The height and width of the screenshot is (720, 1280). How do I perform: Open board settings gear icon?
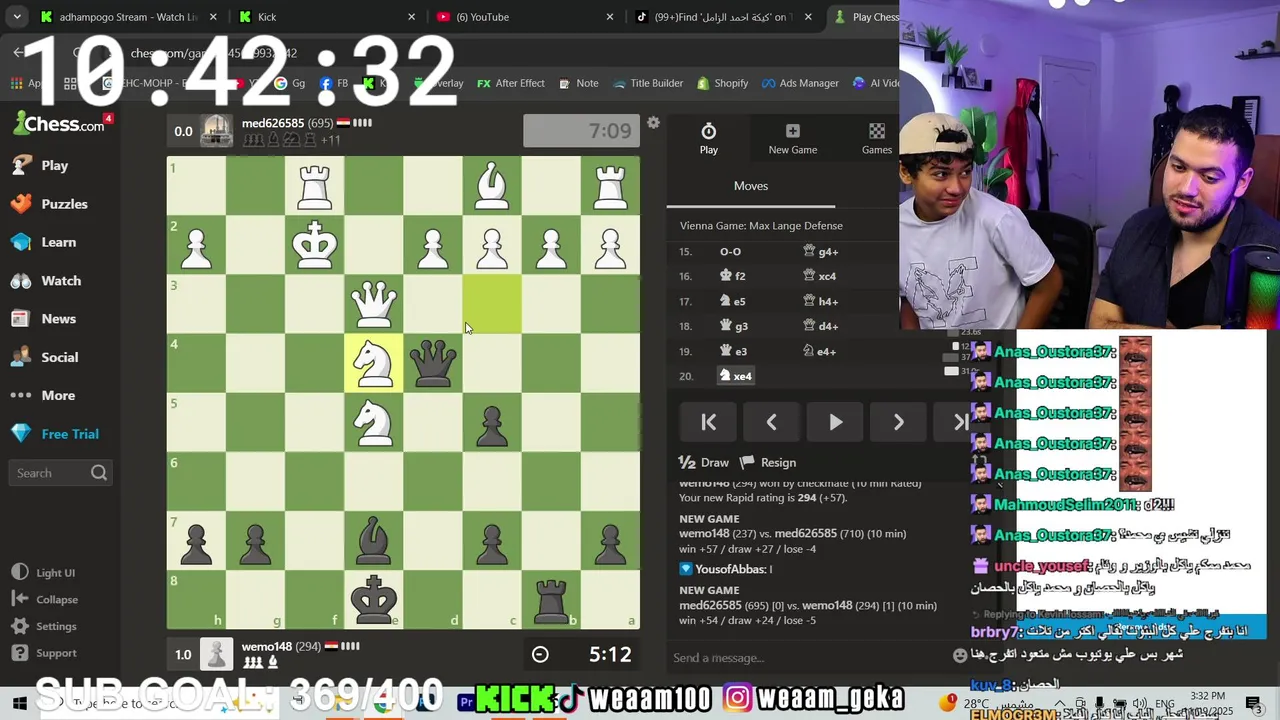pyautogui.click(x=653, y=123)
